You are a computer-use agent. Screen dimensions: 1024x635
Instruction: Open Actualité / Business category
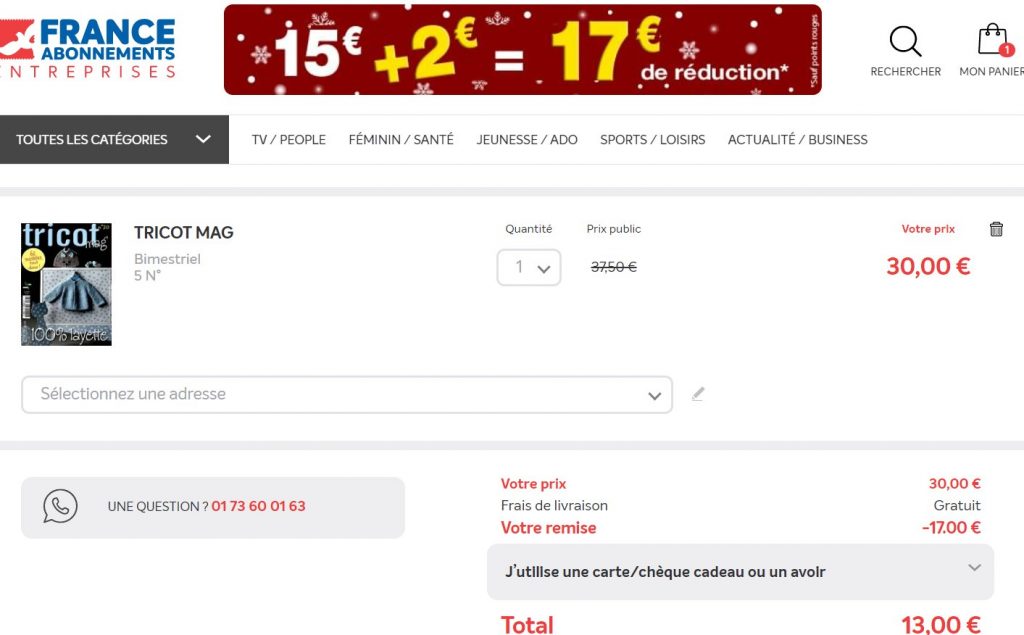click(x=797, y=140)
